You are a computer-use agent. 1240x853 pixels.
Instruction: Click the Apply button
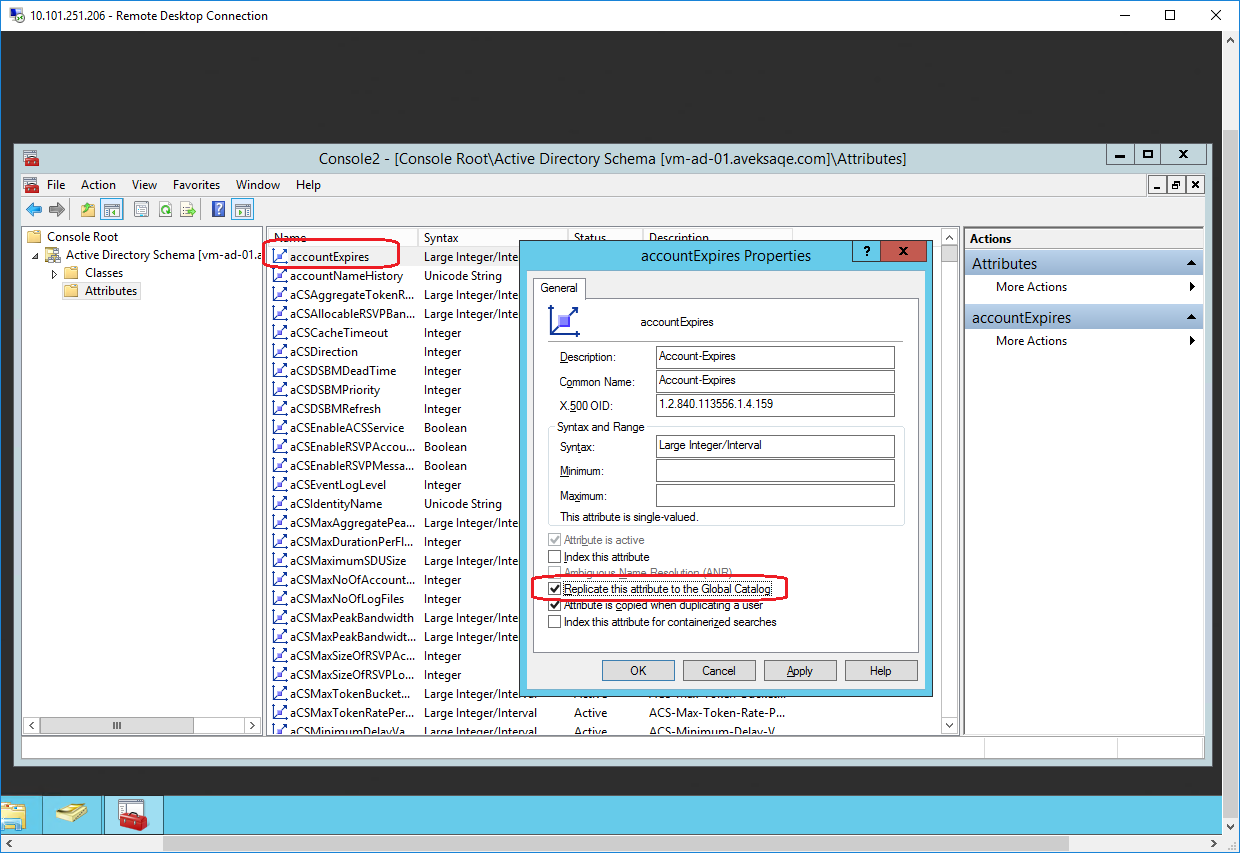(x=800, y=671)
